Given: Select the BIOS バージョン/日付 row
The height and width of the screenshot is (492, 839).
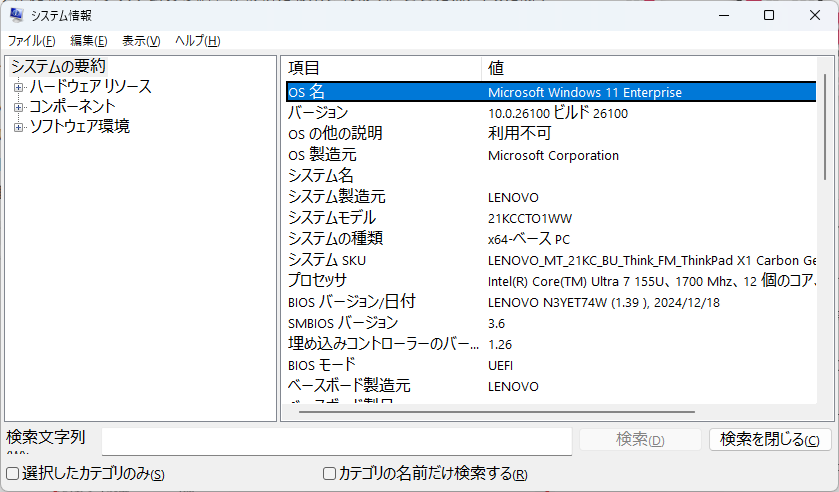Looking at the screenshot, I should point(551,301).
